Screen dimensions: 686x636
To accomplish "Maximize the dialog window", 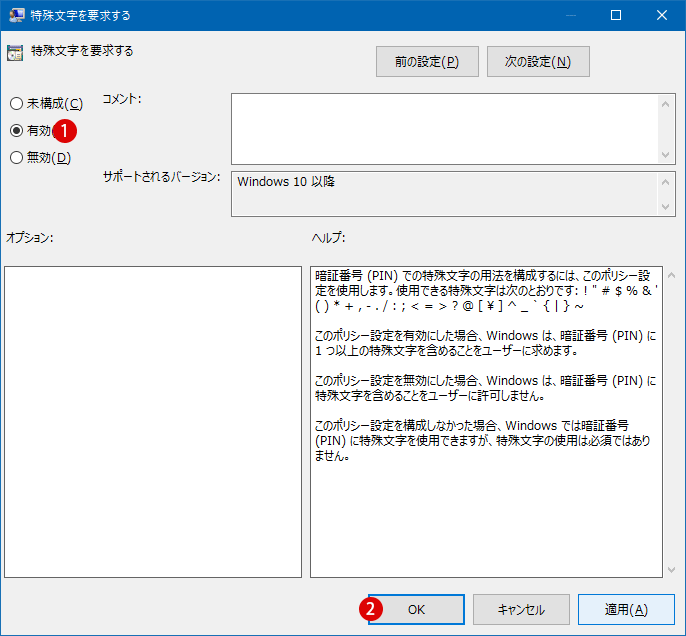I will tap(616, 15).
